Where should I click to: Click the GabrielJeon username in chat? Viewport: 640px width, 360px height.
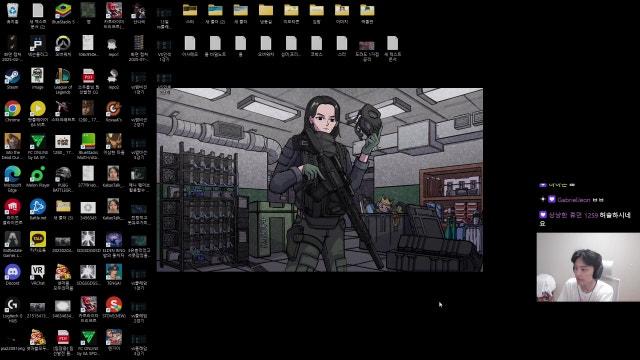tap(573, 200)
